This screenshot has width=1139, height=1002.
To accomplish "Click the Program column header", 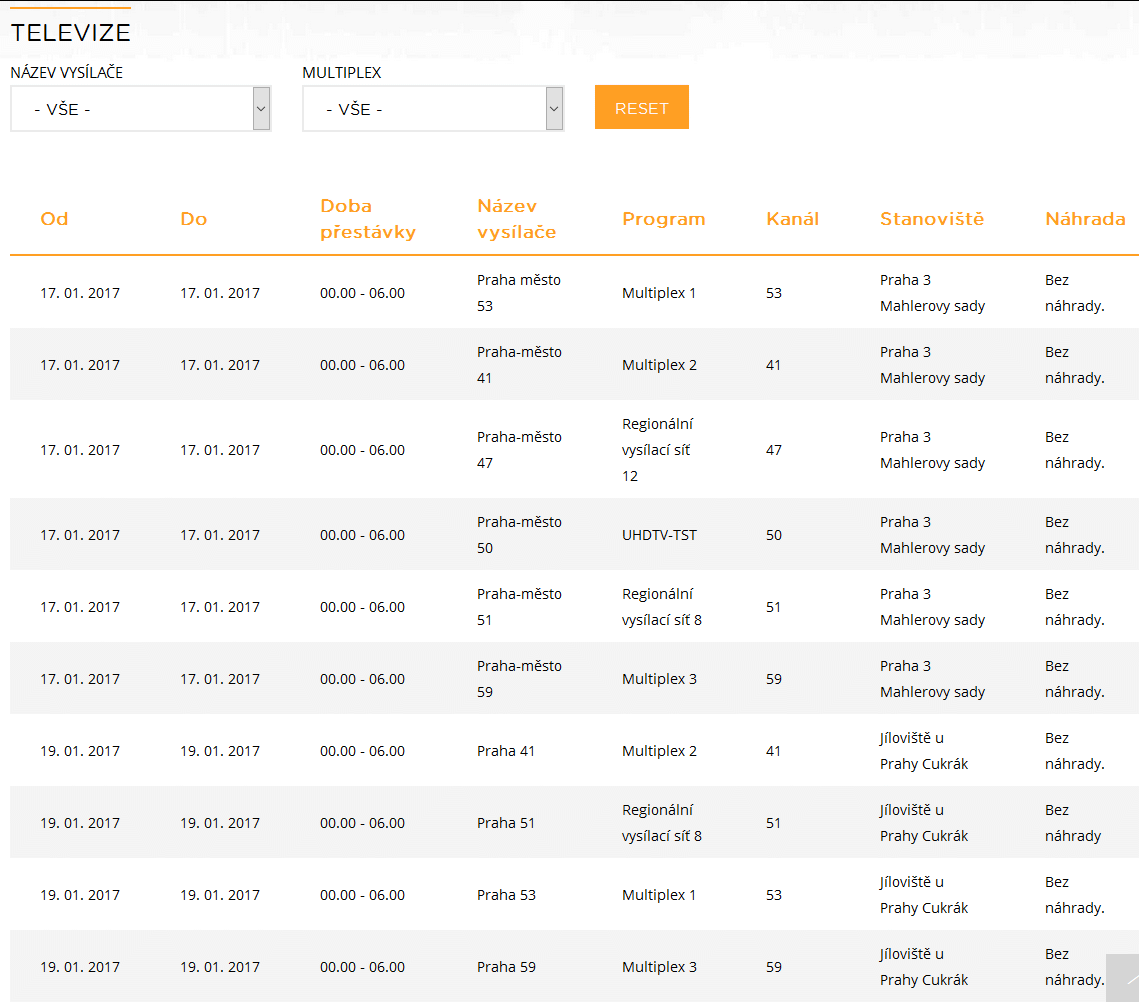I will (x=664, y=219).
